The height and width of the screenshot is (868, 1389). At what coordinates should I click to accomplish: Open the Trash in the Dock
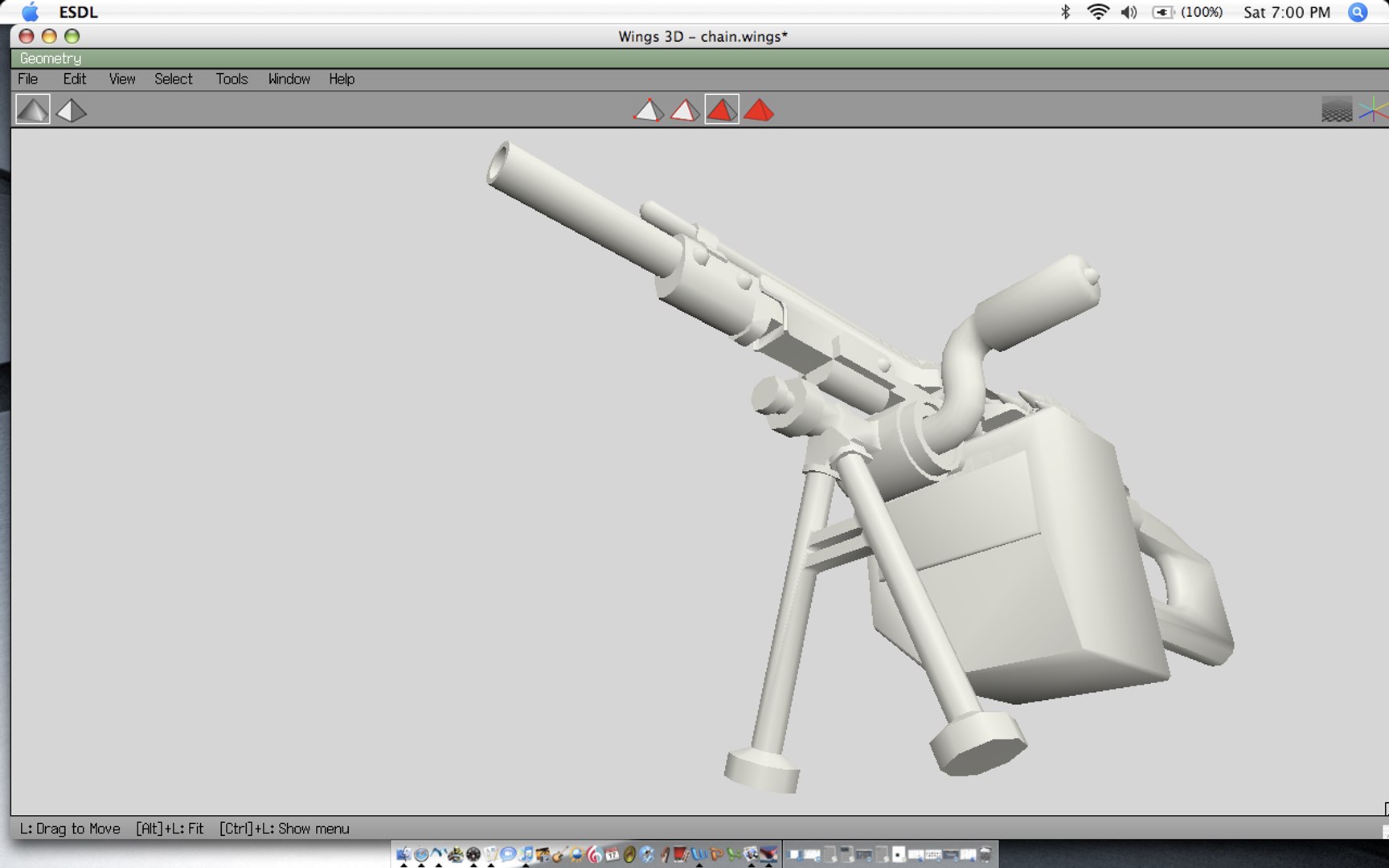point(985,854)
